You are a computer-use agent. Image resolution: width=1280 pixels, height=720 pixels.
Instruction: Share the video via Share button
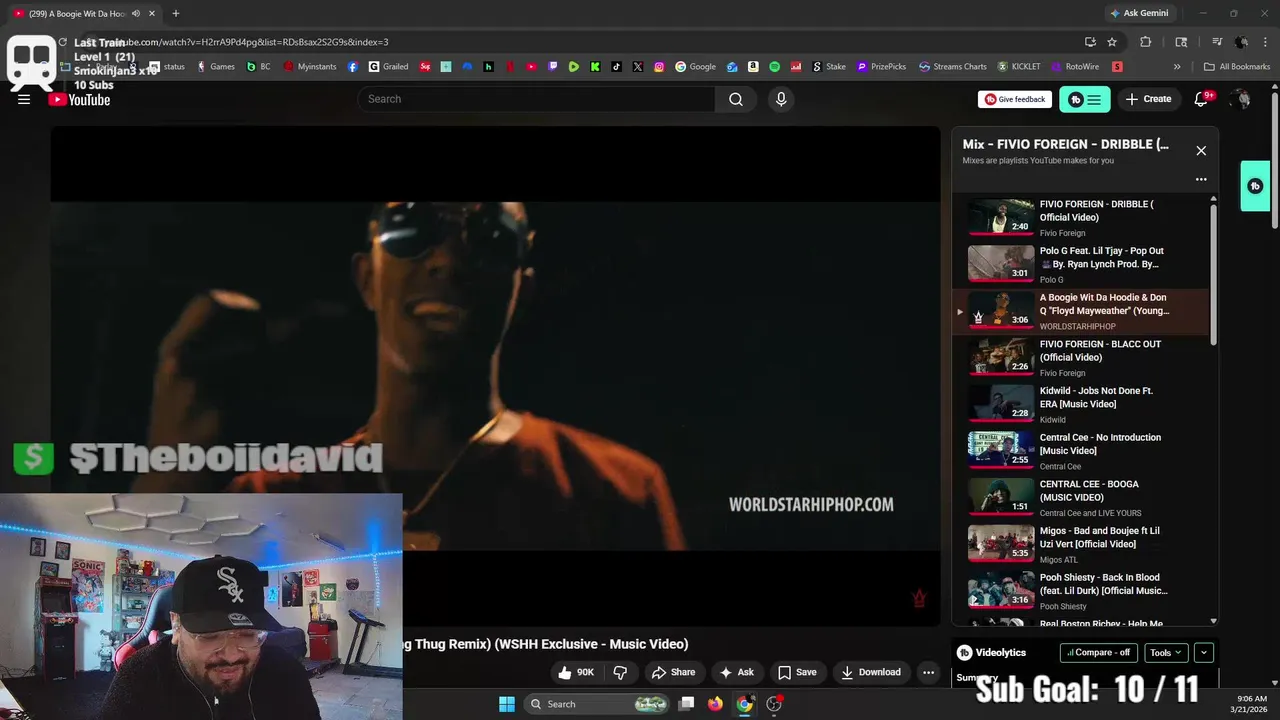tap(673, 672)
